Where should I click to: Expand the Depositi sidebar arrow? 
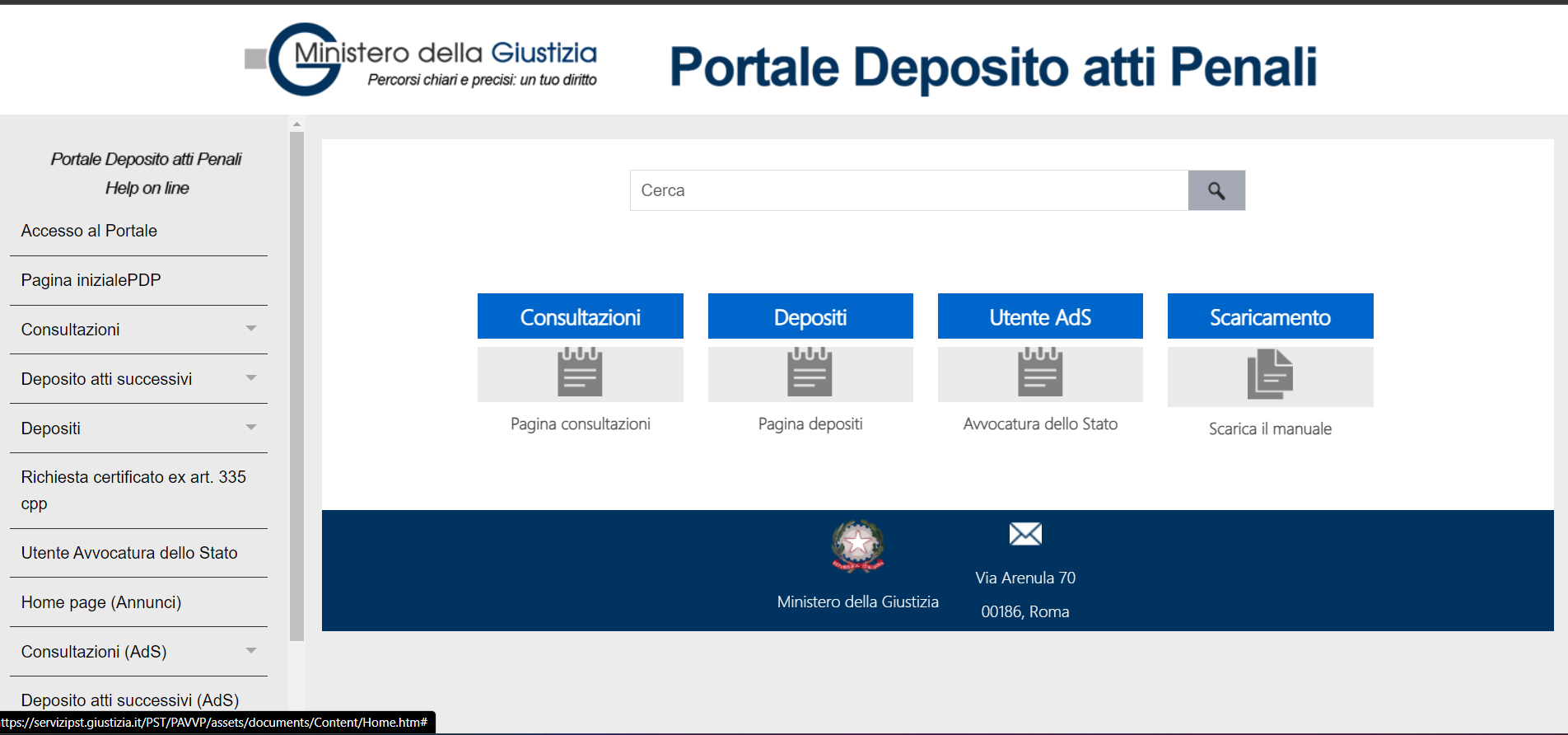(251, 428)
